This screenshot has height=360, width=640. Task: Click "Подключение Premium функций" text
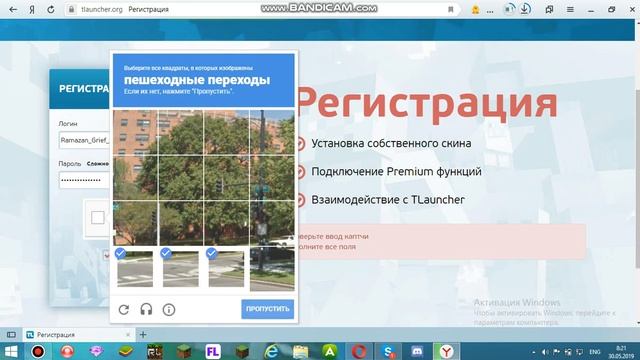point(396,171)
